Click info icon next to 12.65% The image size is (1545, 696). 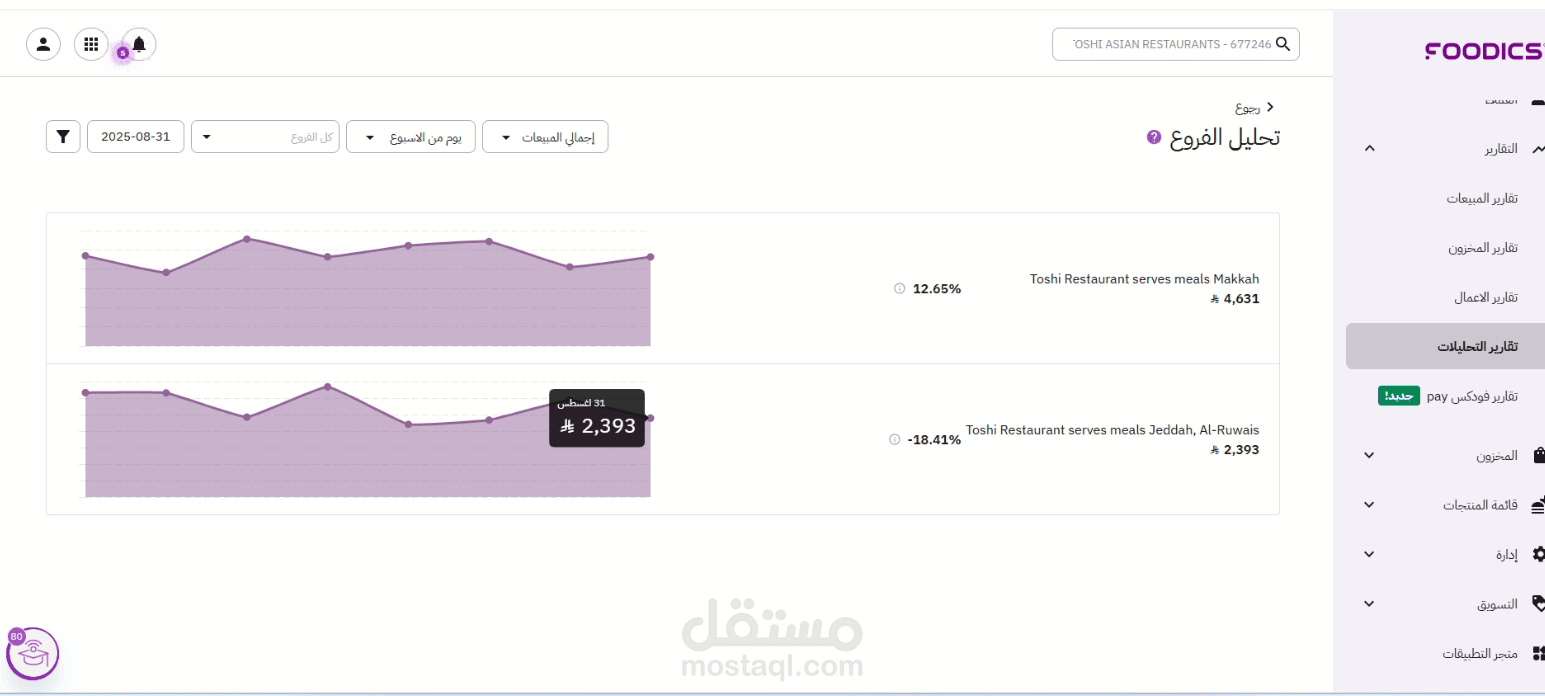(x=899, y=288)
